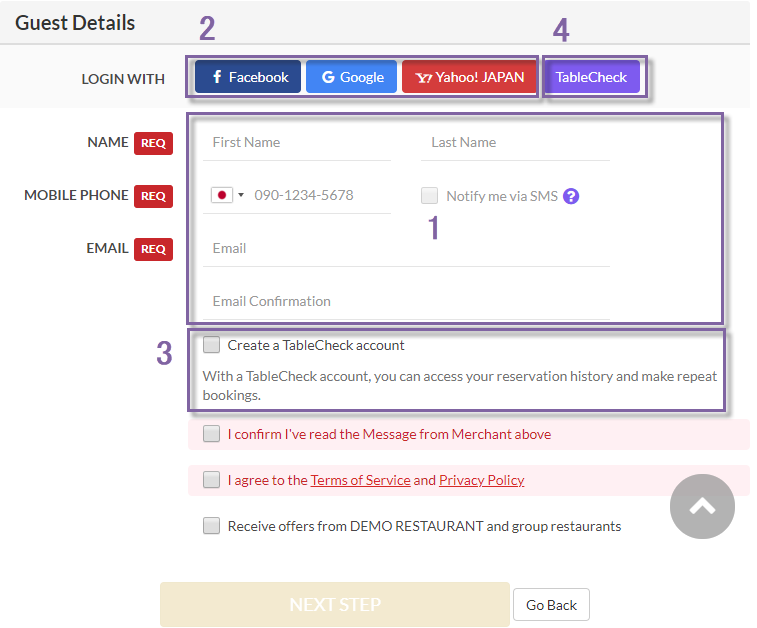Screen dimensions: 757x628
Task: Log in with the Google button
Action: [x=351, y=77]
